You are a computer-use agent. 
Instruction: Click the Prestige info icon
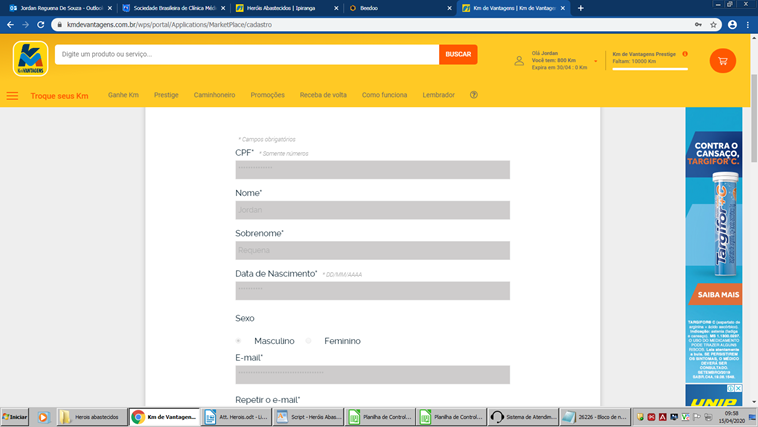pos(685,54)
